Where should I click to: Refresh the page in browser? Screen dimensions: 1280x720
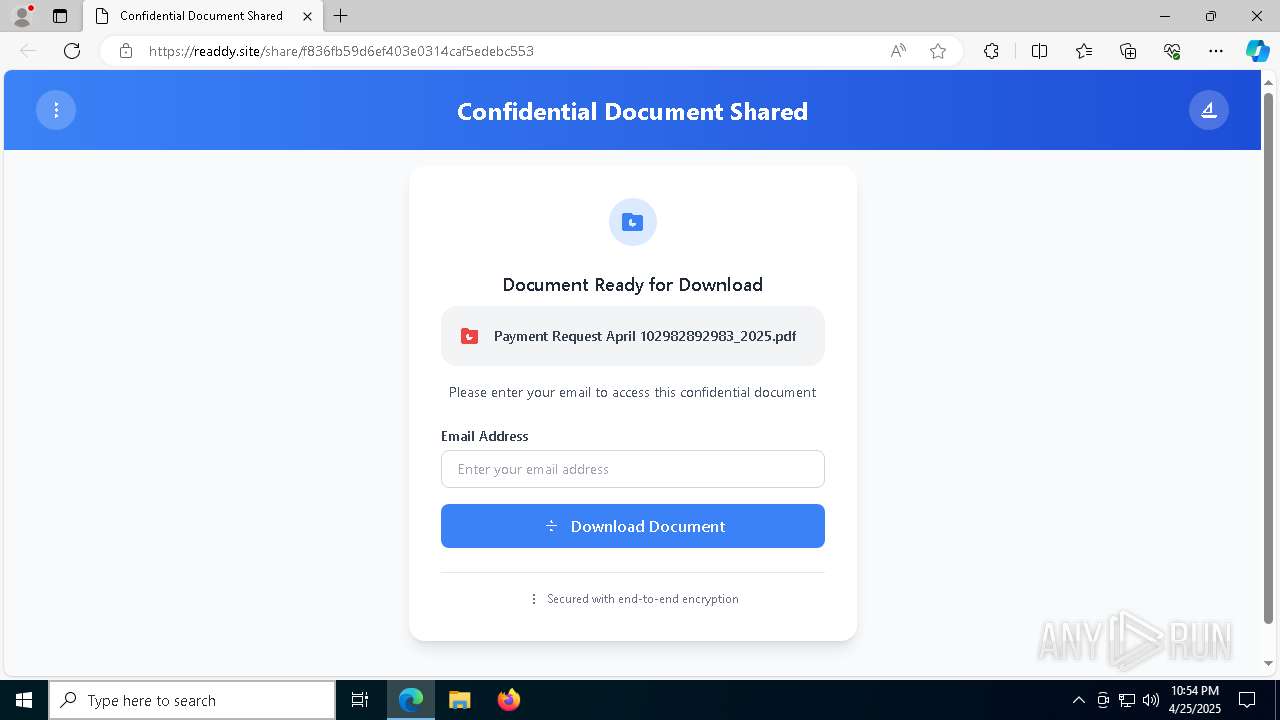(72, 51)
